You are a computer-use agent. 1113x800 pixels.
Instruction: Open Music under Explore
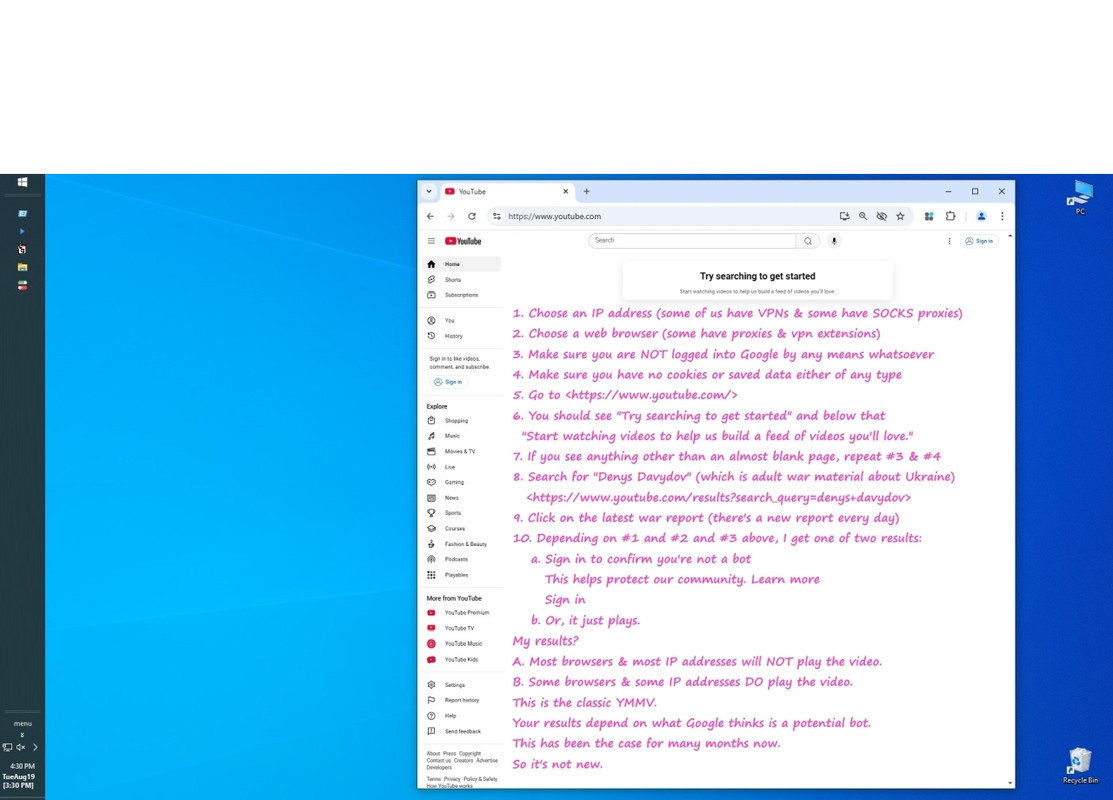coord(461,436)
